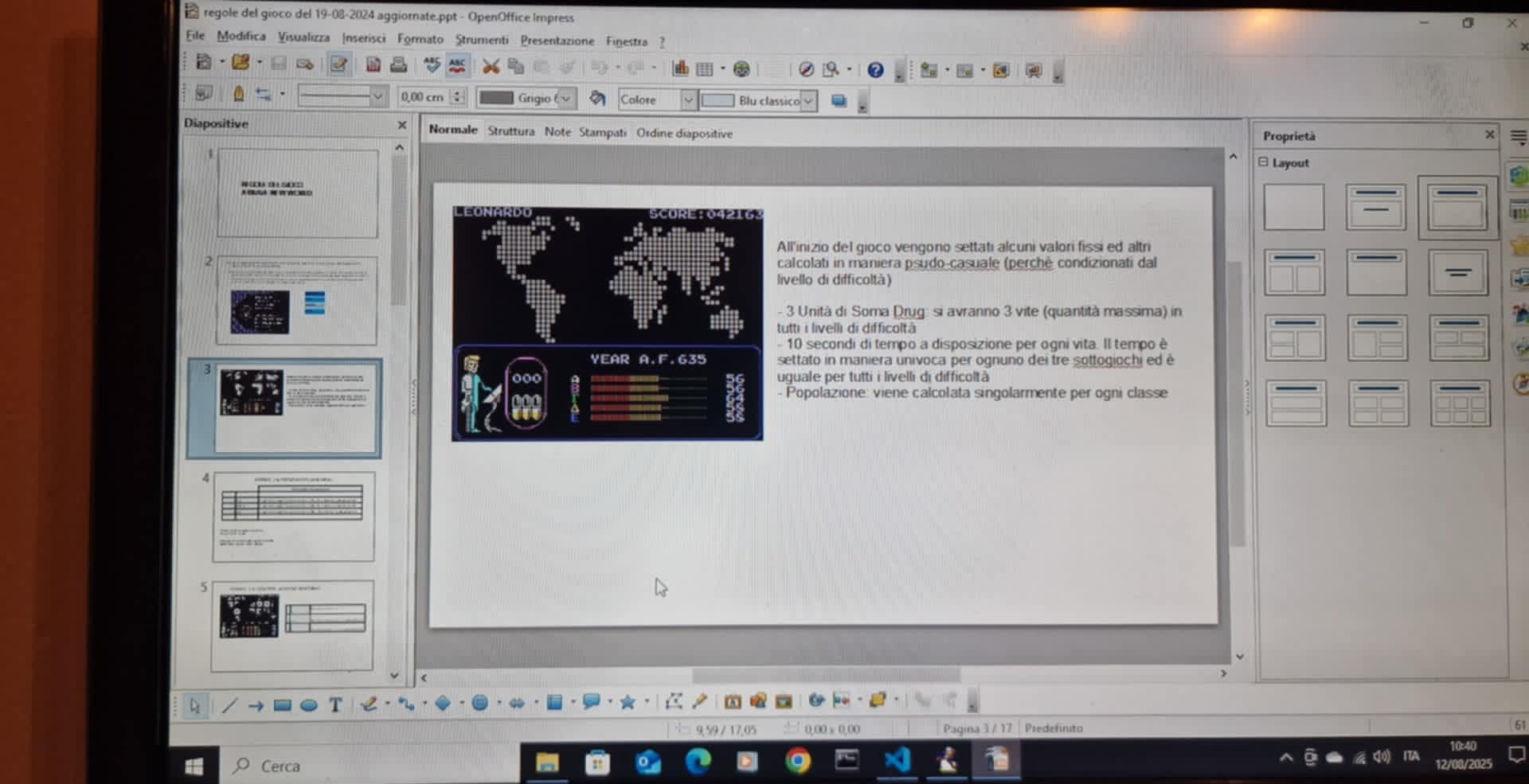Click the Insert table grid icon

[705, 69]
